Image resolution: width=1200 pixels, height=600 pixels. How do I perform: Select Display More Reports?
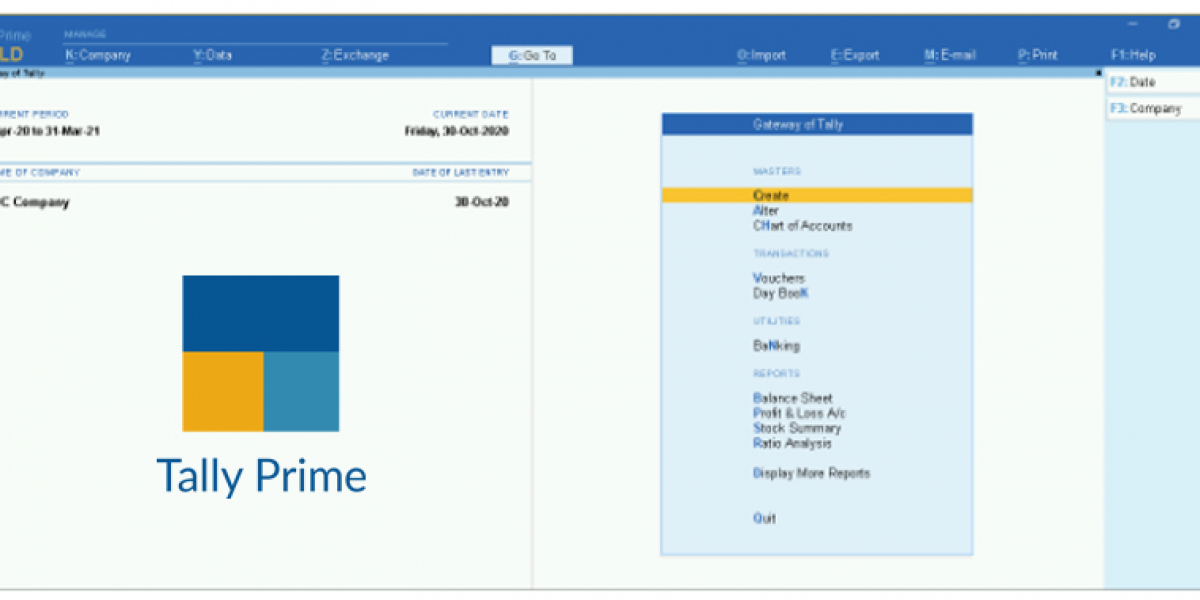pyautogui.click(x=812, y=473)
